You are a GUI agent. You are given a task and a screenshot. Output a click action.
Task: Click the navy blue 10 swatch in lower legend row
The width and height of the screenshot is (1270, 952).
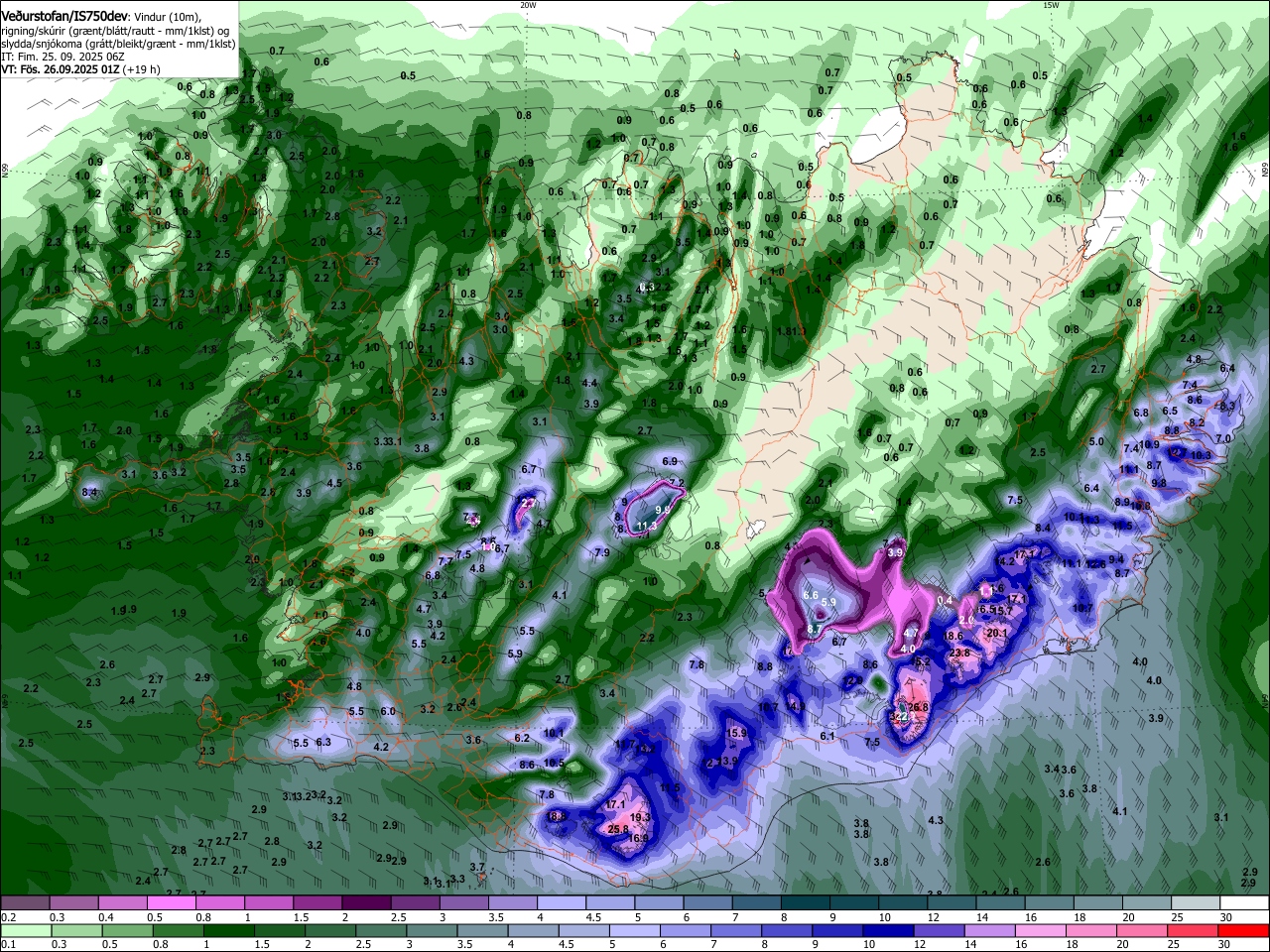click(889, 930)
